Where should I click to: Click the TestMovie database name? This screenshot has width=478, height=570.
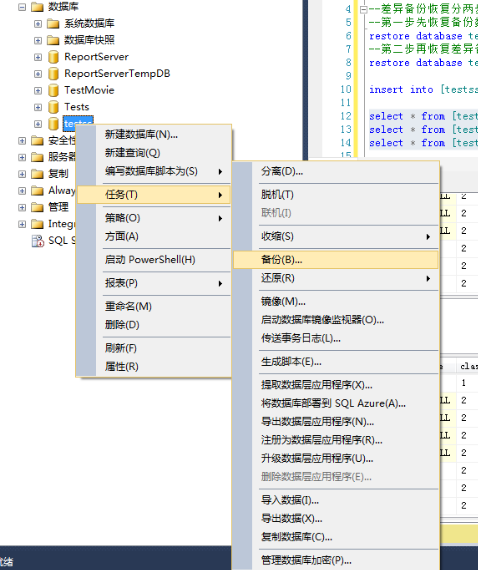pos(89,91)
